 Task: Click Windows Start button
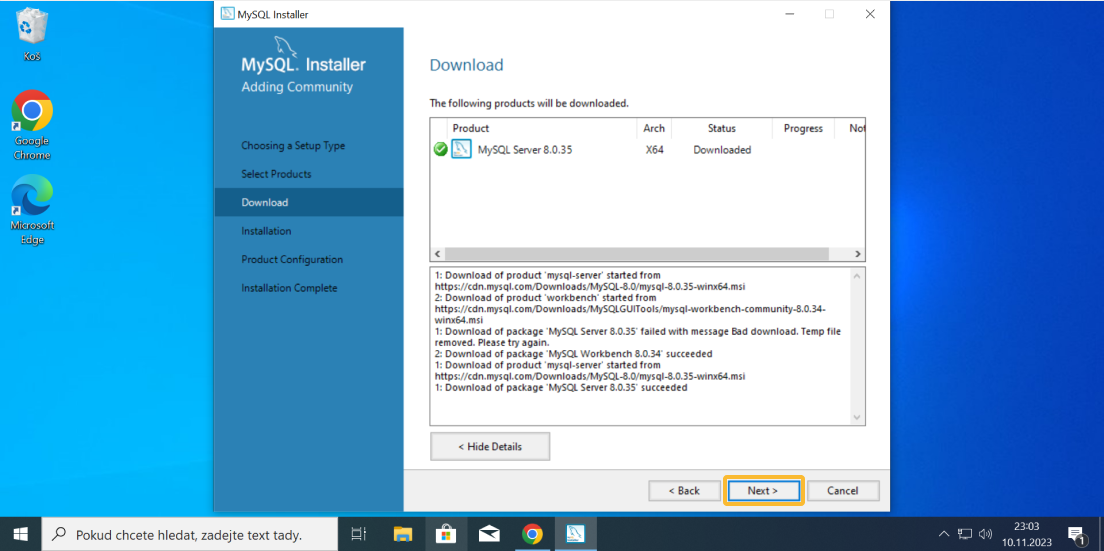(20, 534)
